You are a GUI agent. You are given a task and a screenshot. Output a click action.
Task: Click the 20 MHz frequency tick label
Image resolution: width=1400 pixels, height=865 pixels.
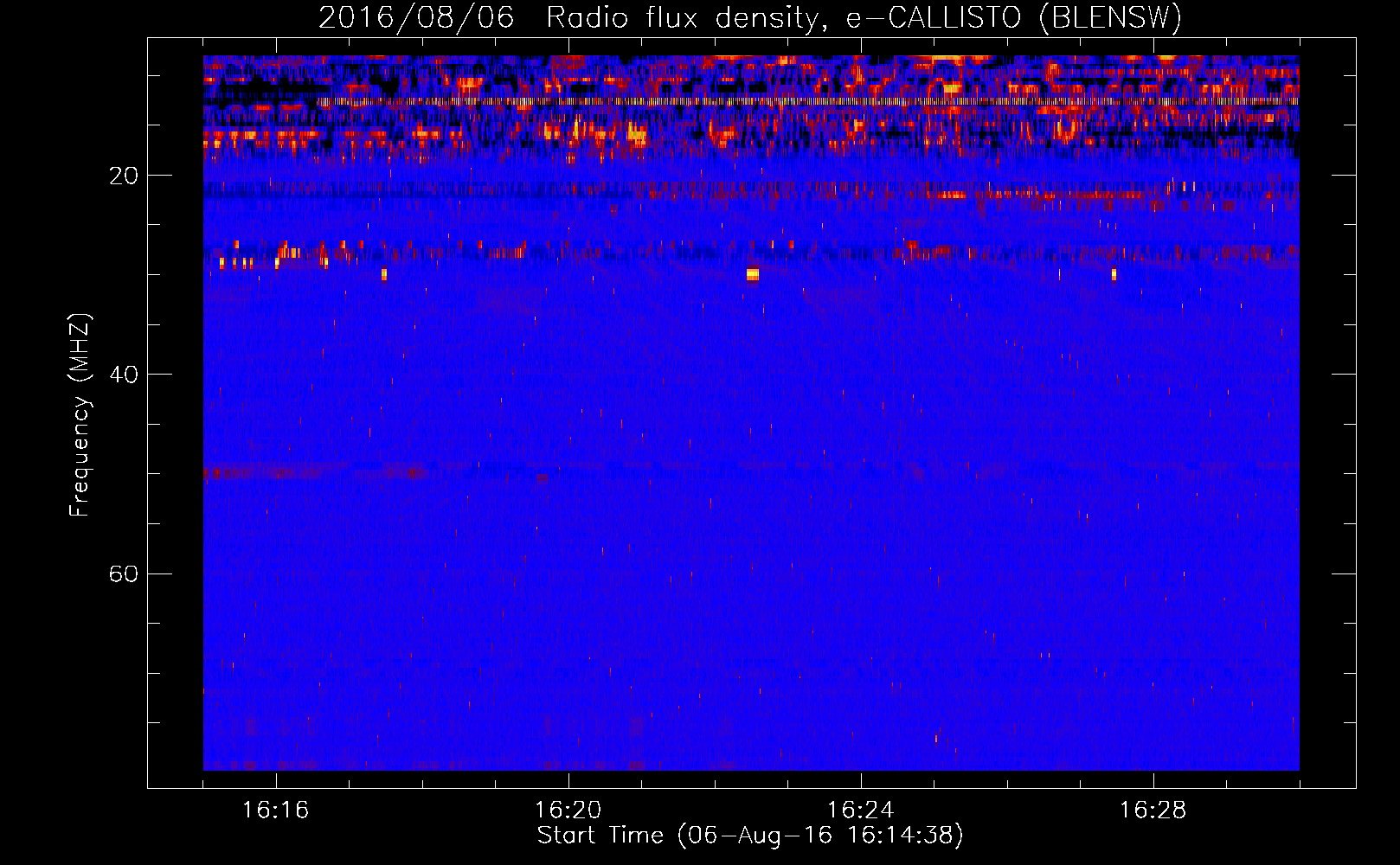pos(124,176)
